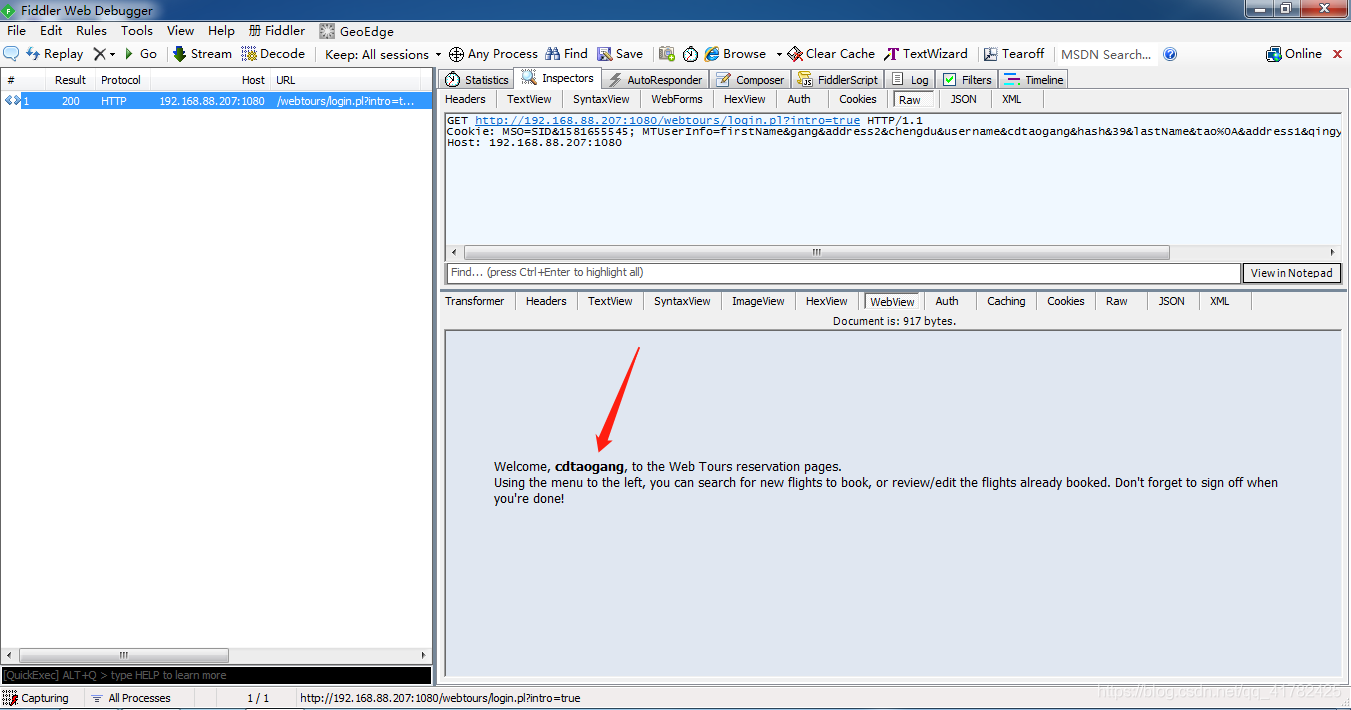
Task: Sort sessions by the Protocol column header
Action: click(121, 80)
